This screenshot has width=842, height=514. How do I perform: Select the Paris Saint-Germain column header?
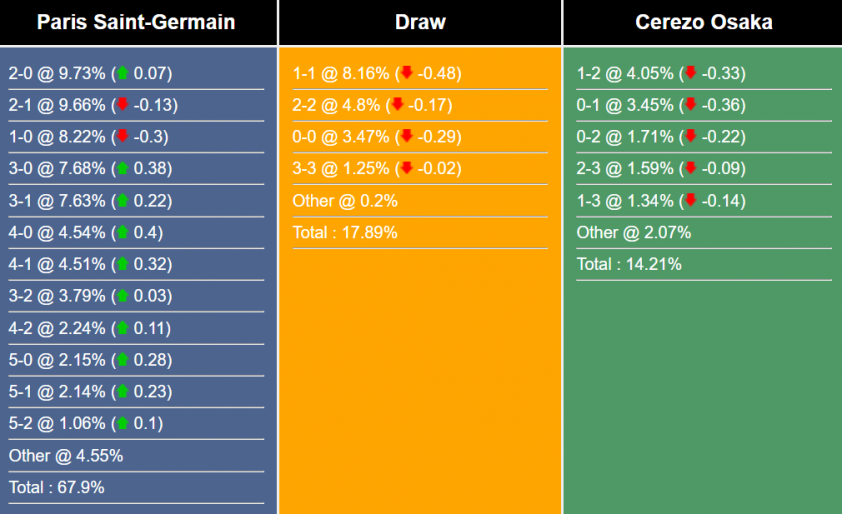[136, 22]
